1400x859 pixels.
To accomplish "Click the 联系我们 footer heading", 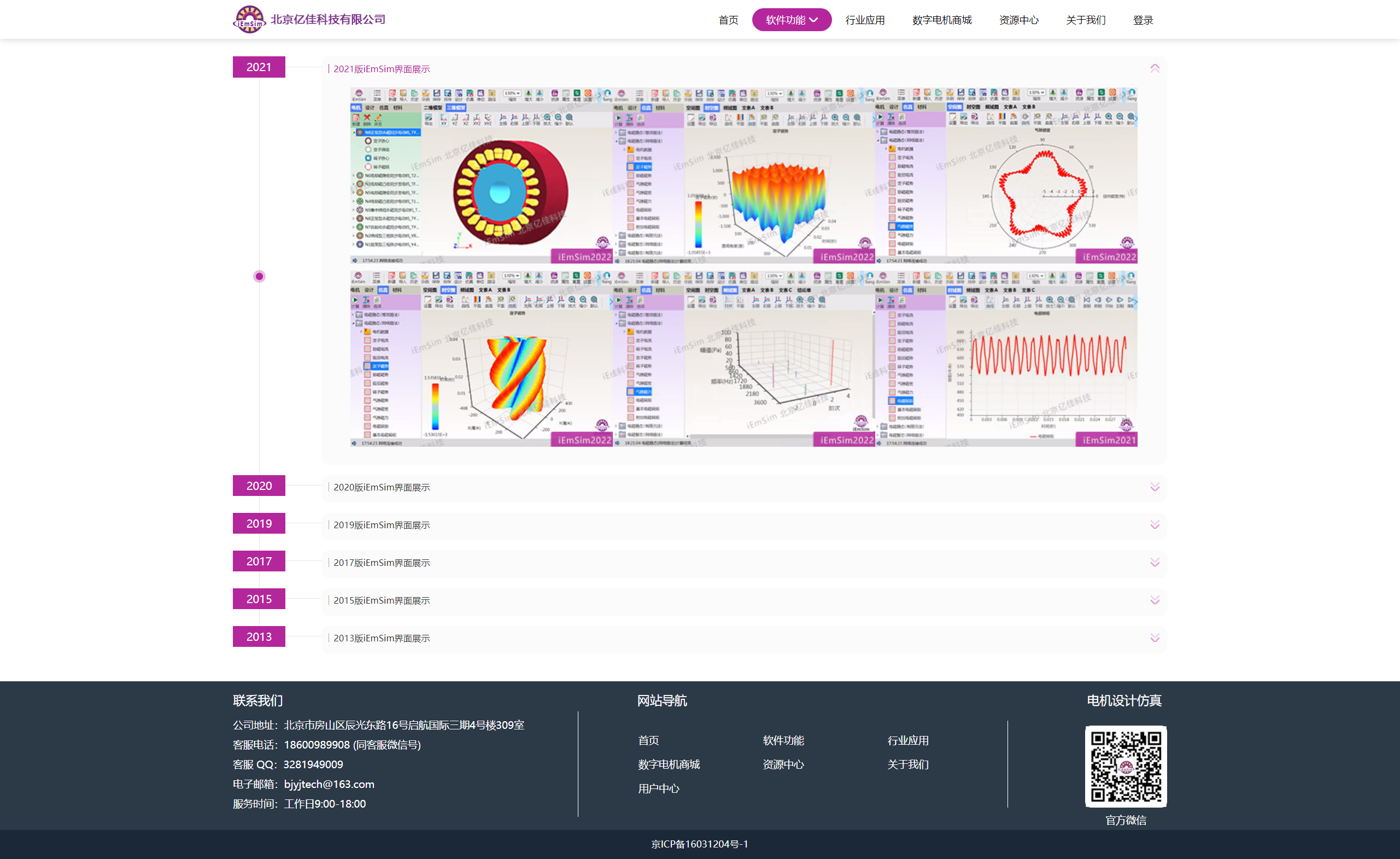I will click(x=258, y=700).
